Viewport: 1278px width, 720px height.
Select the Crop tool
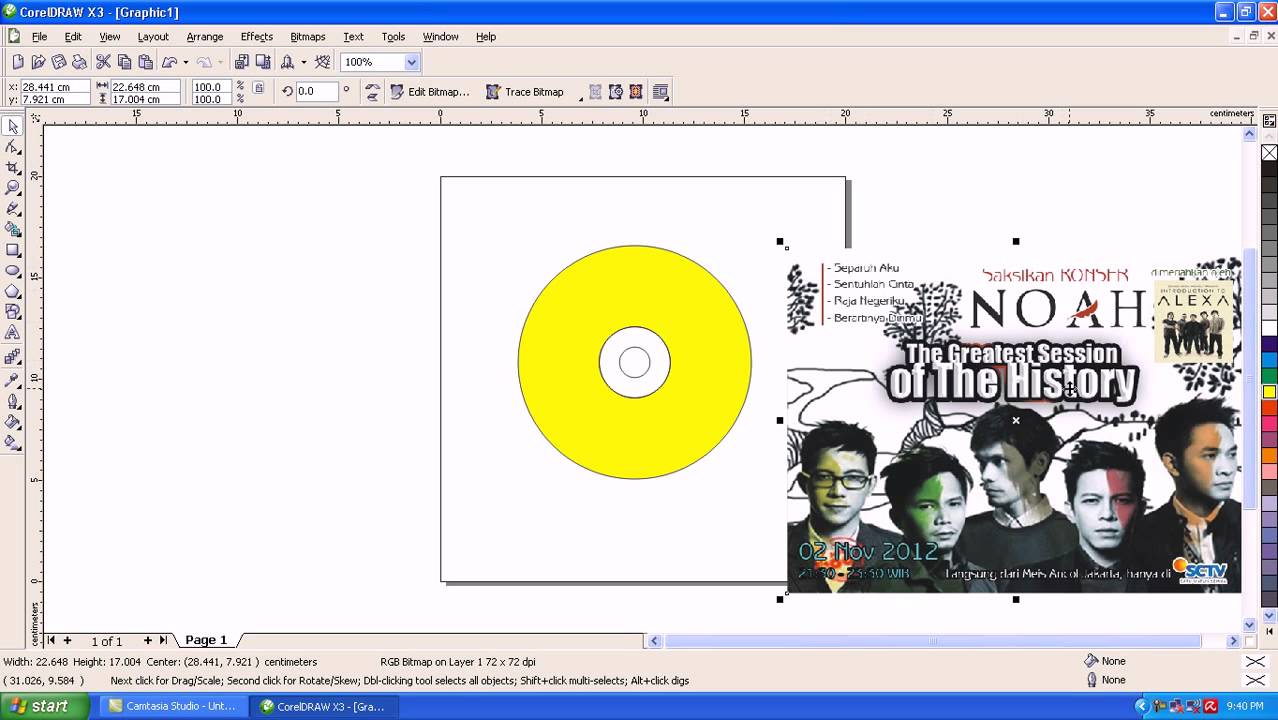coord(13,167)
